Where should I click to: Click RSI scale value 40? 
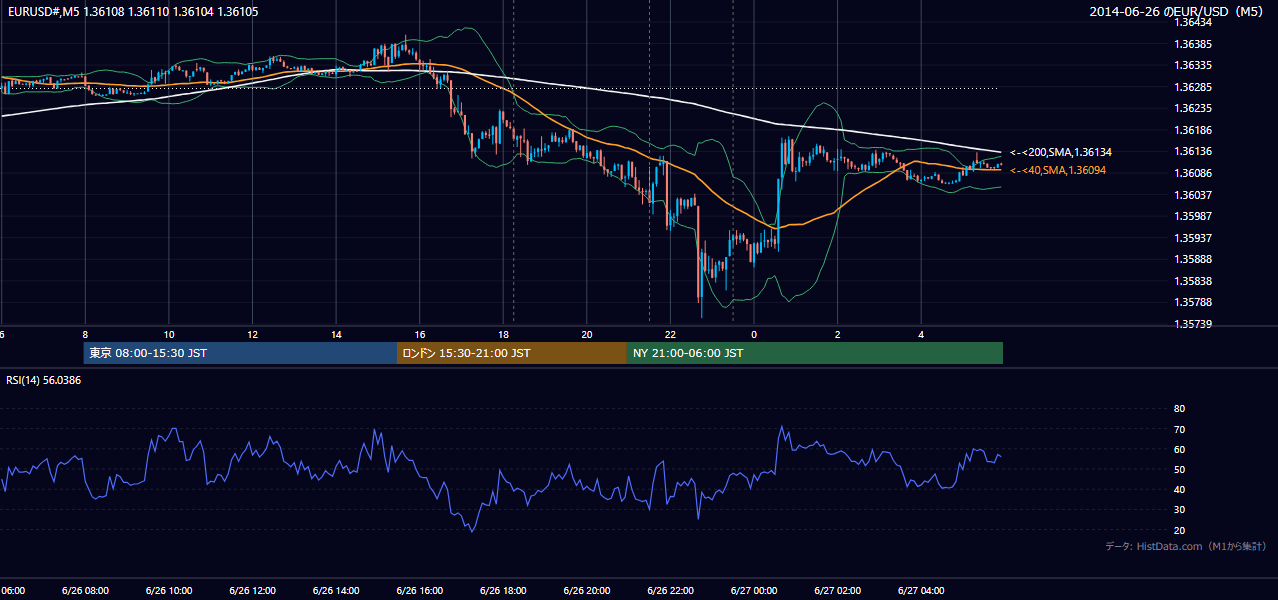click(1179, 489)
